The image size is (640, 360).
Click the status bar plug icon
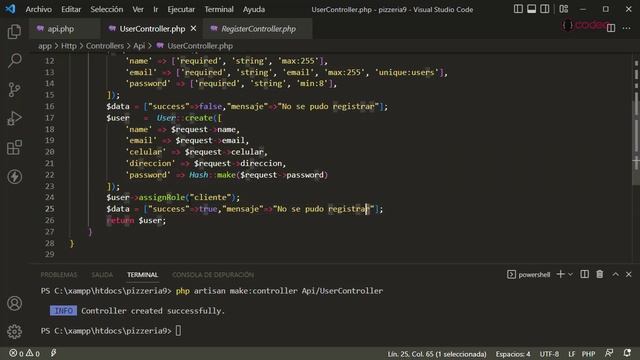(53, 353)
